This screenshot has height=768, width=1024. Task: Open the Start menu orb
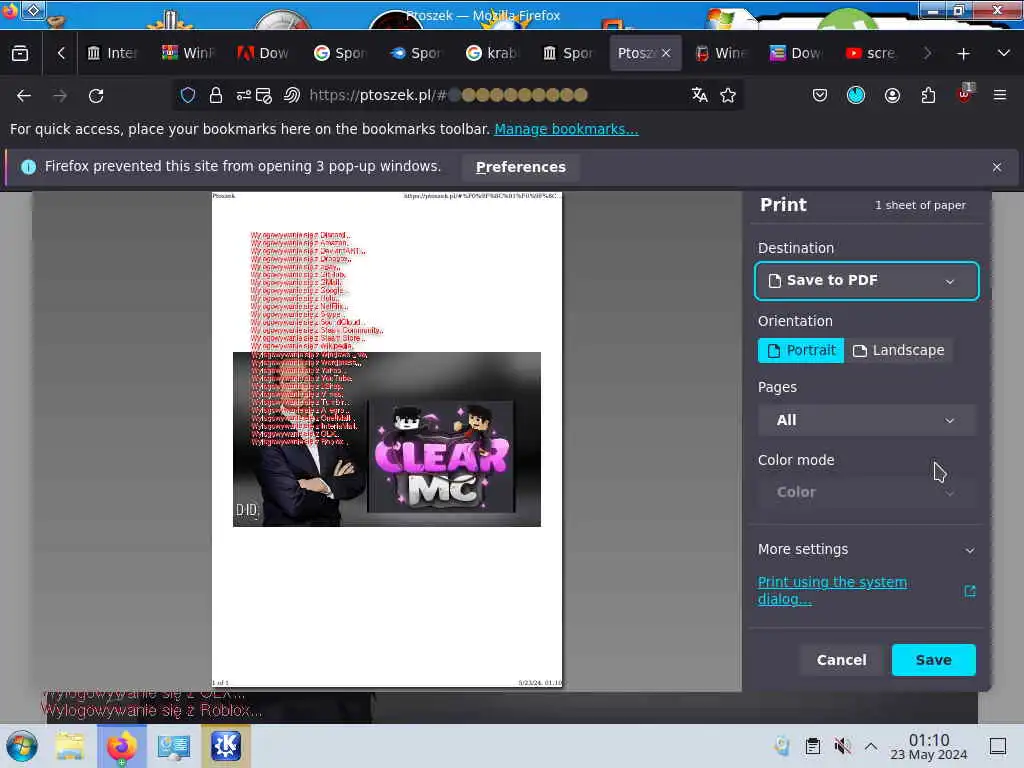[x=22, y=746]
